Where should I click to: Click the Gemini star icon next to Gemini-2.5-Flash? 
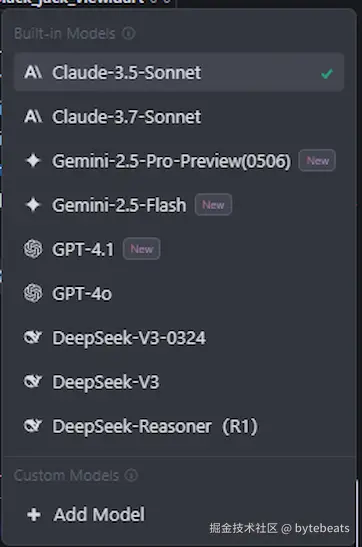33,205
